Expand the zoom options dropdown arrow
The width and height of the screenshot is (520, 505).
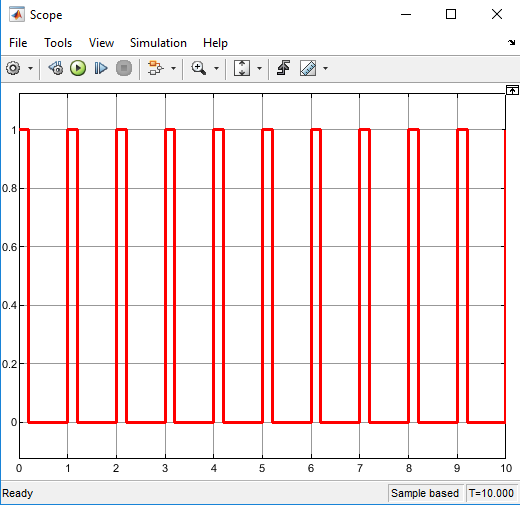click(216, 69)
